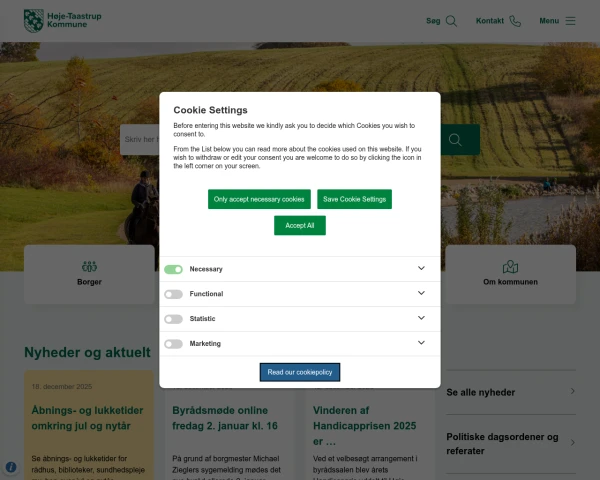
Task: Expand the Statistic cookies section chevron
Action: click(x=421, y=318)
